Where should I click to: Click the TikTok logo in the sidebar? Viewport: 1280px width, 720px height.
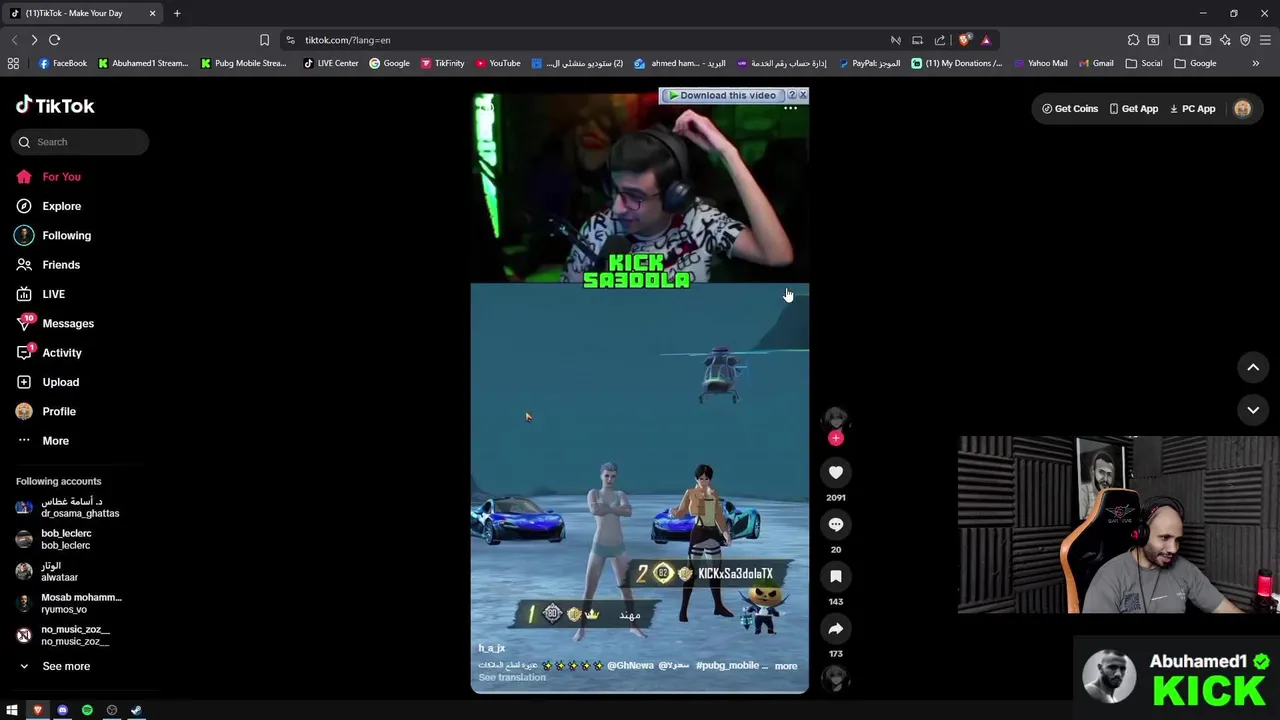pos(55,105)
